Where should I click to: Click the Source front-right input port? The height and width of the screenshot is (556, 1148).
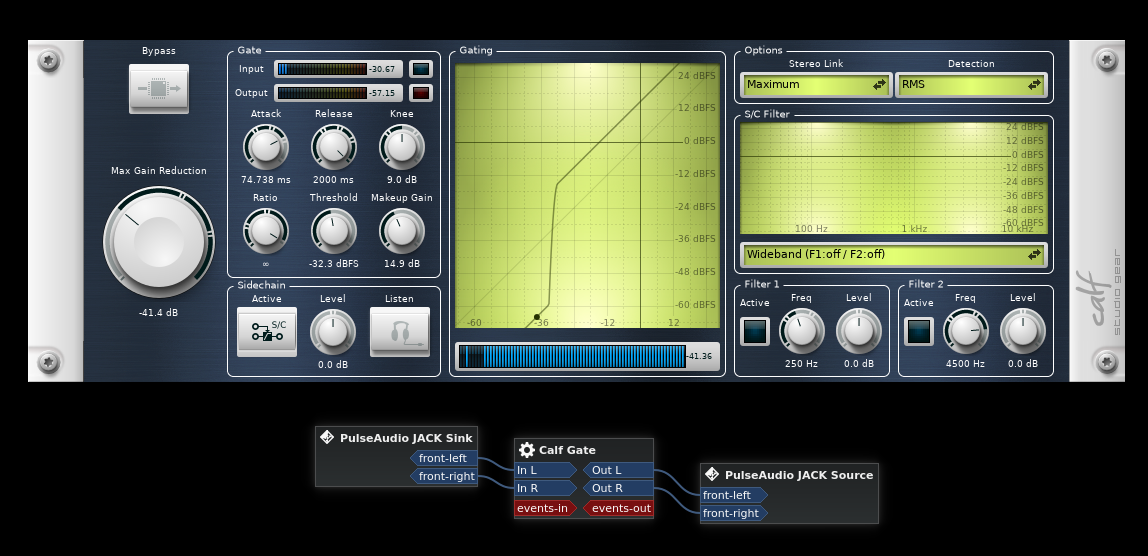(734, 513)
